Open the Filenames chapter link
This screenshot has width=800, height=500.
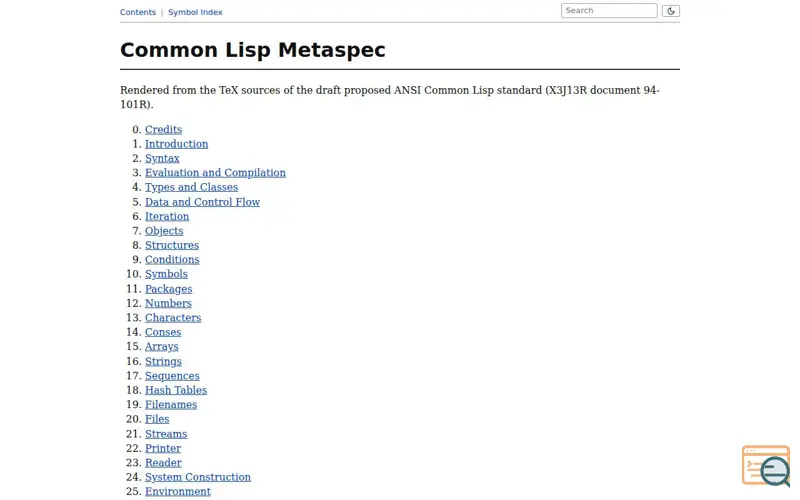point(171,405)
